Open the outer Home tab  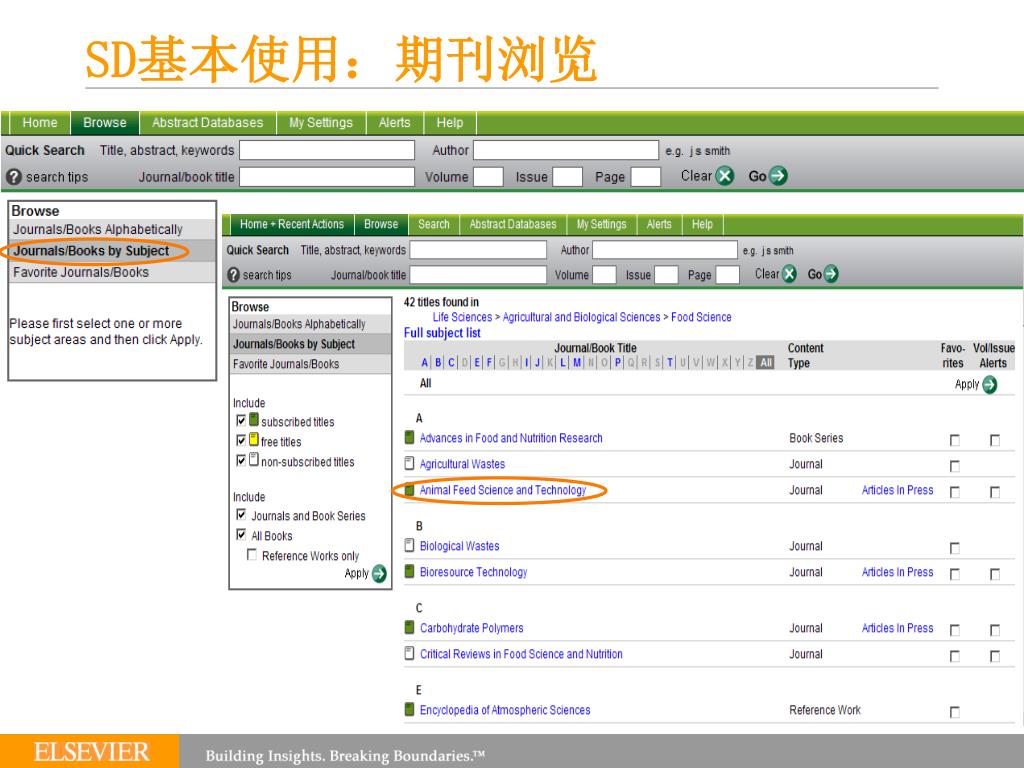click(x=40, y=123)
